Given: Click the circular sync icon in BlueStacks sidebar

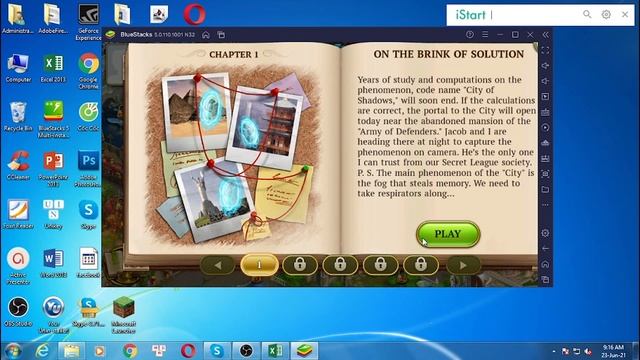Looking at the screenshot, I should tap(545, 128).
